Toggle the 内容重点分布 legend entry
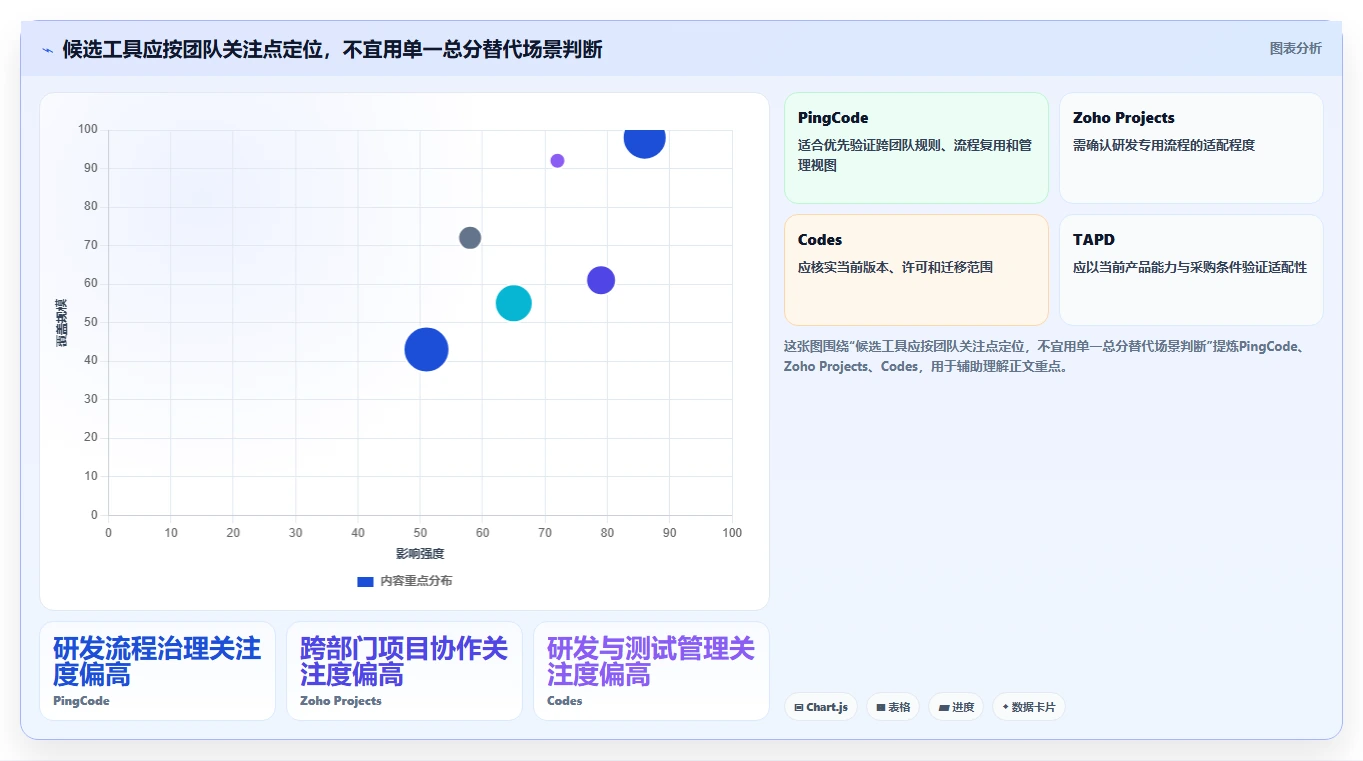Image resolution: width=1363 pixels, height=761 pixels. [404, 581]
